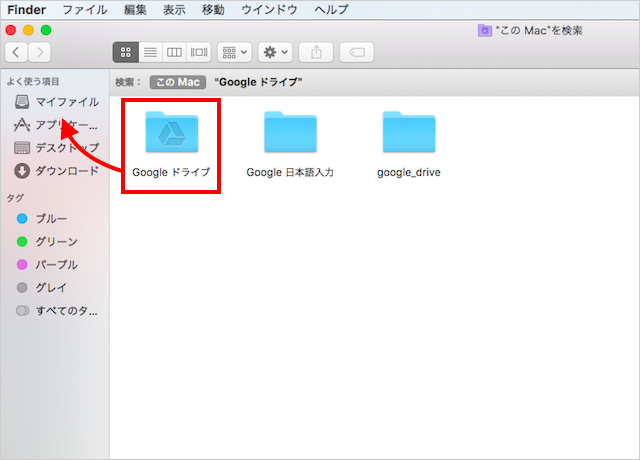The height and width of the screenshot is (460, 640).
Task: Select the Google 日本語入力 folder icon
Action: click(290, 132)
